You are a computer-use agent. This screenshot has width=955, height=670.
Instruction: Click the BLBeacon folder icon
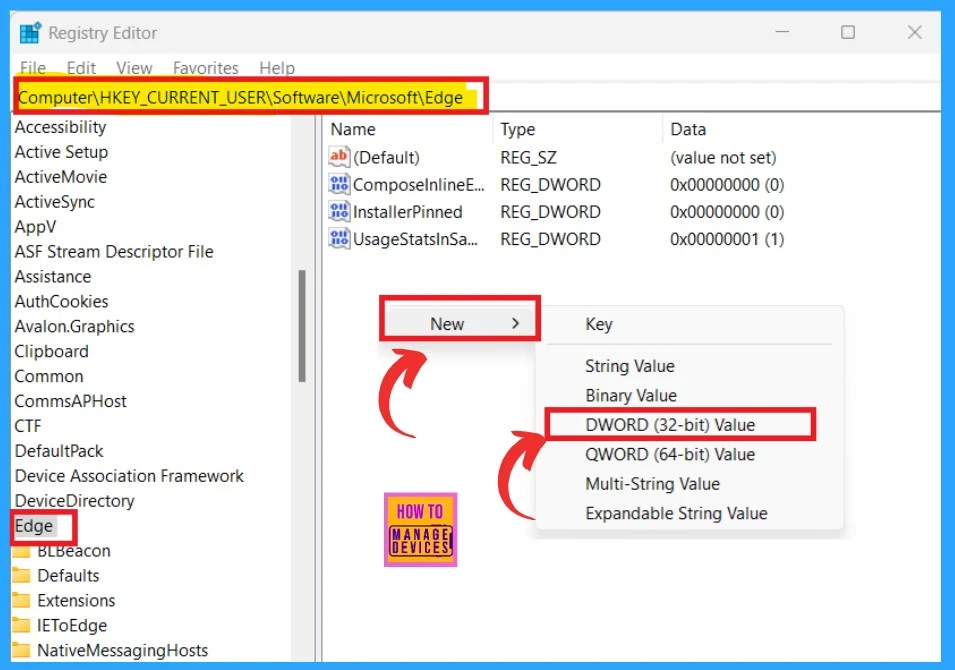click(x=22, y=552)
